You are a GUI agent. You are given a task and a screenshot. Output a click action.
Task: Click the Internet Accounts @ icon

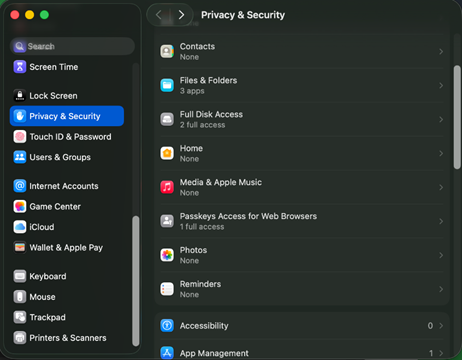tap(20, 186)
